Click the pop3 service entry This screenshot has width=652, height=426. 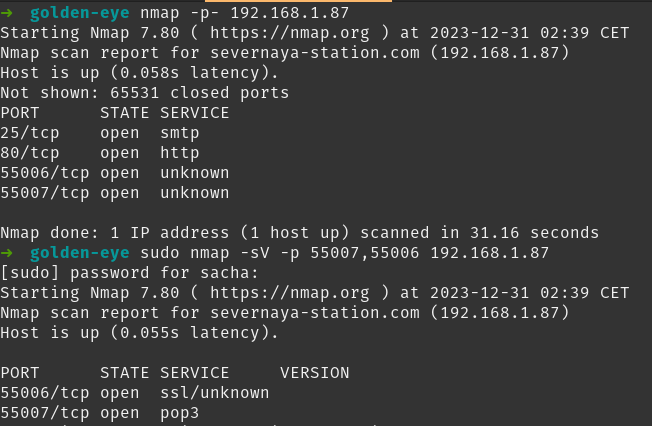click(x=180, y=413)
